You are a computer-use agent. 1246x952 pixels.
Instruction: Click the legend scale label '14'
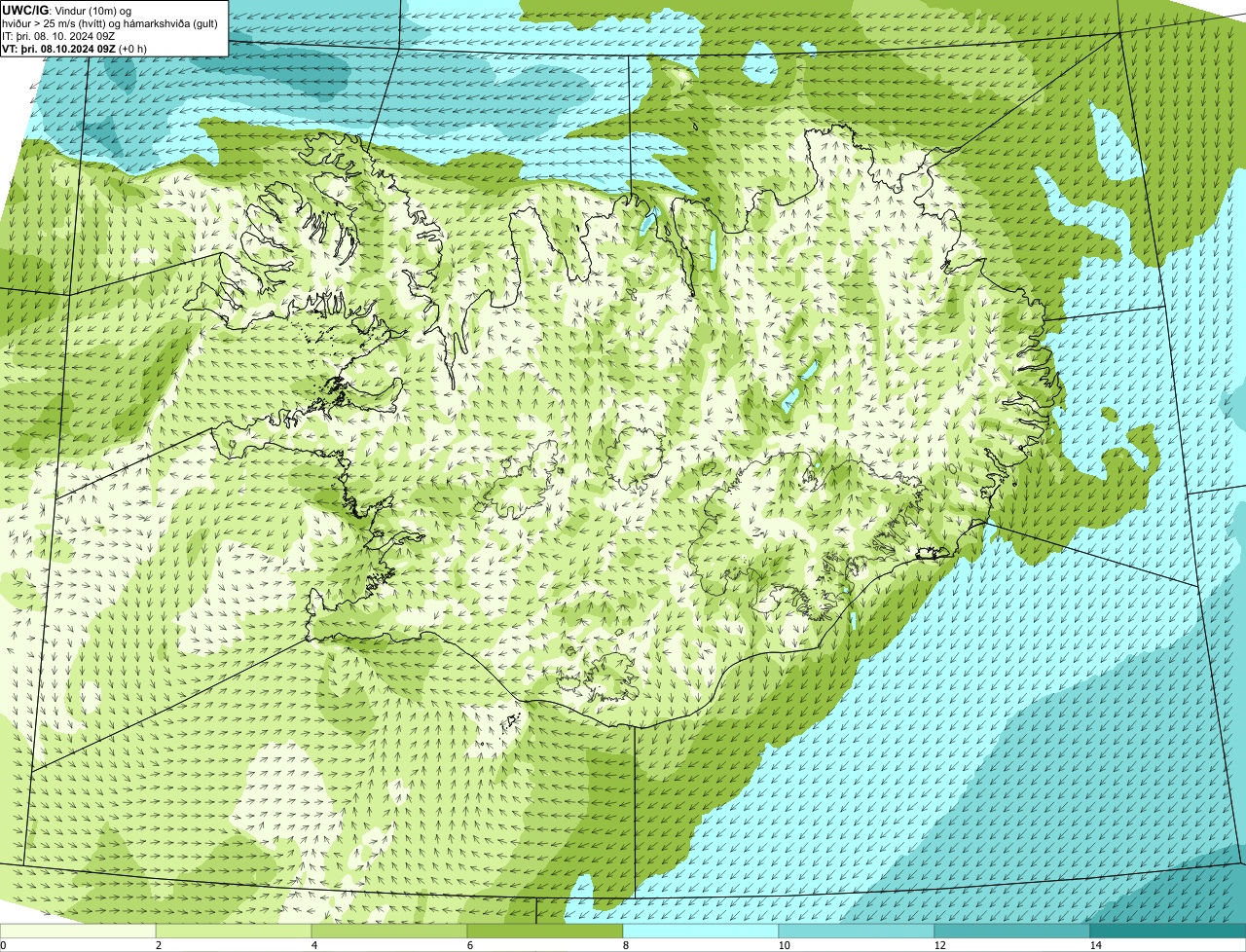1095,945
